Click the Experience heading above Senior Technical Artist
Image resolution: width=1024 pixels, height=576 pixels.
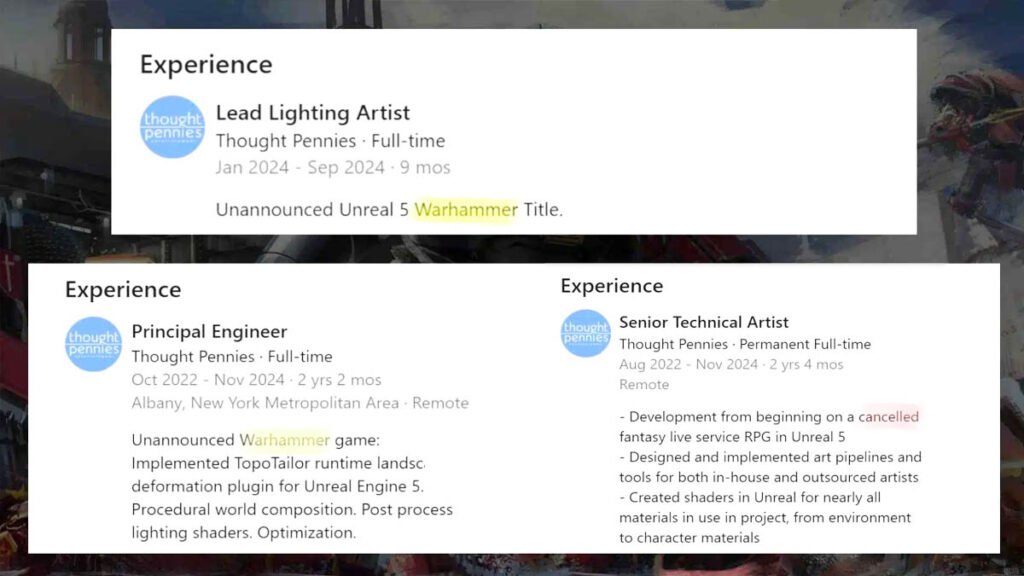(x=611, y=286)
